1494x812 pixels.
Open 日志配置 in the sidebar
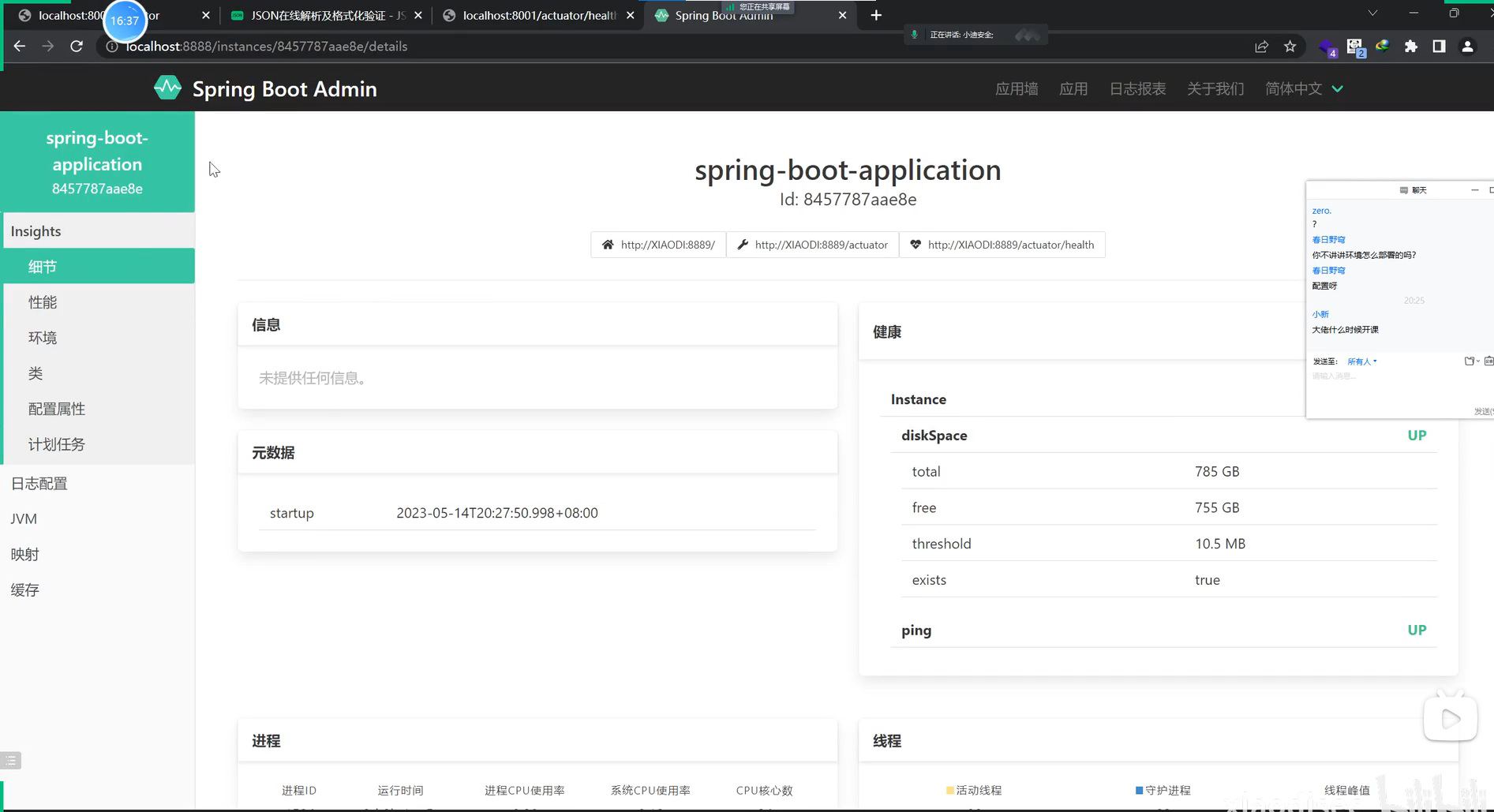tap(99, 483)
